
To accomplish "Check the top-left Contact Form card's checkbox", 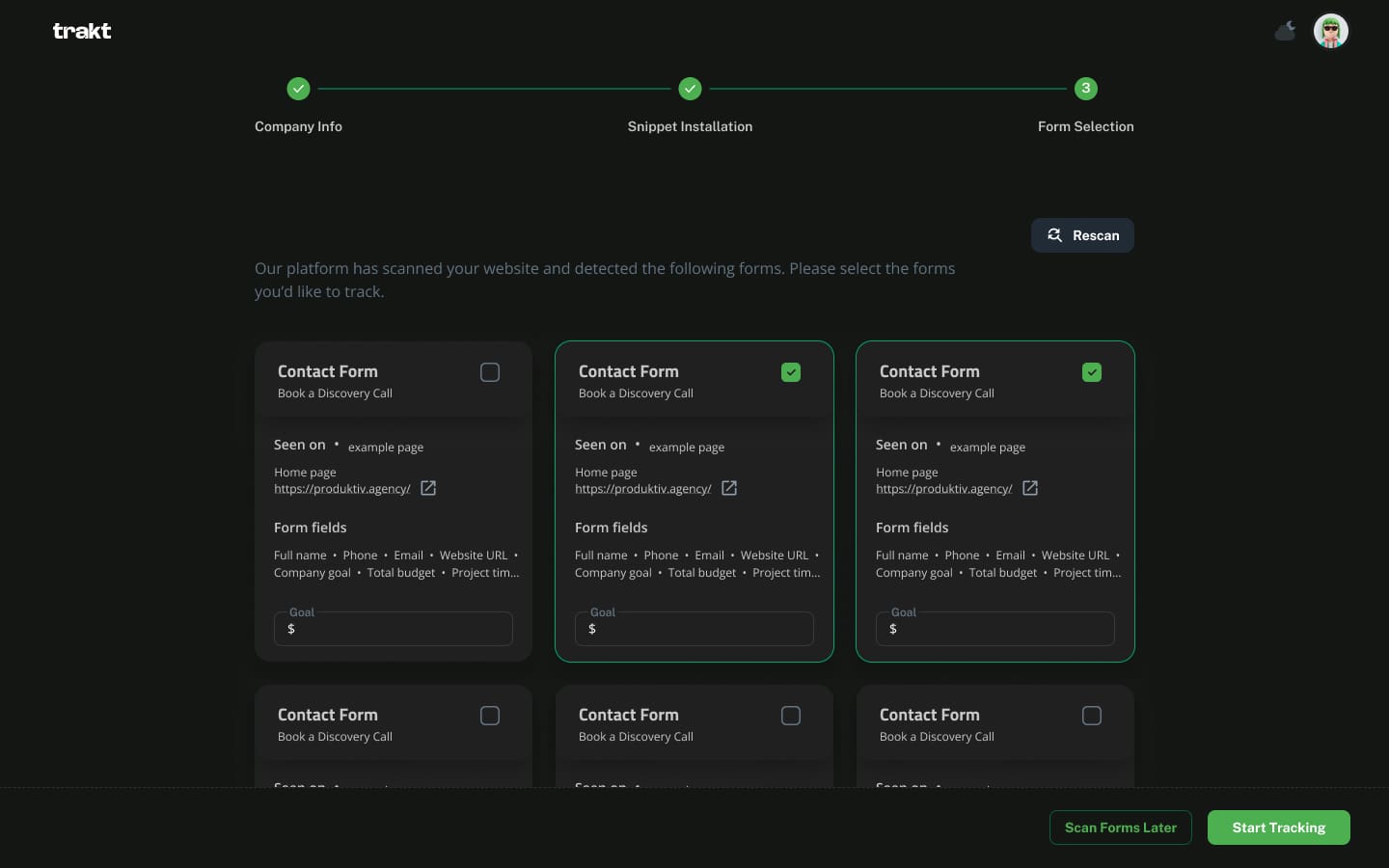I will pyautogui.click(x=490, y=372).
